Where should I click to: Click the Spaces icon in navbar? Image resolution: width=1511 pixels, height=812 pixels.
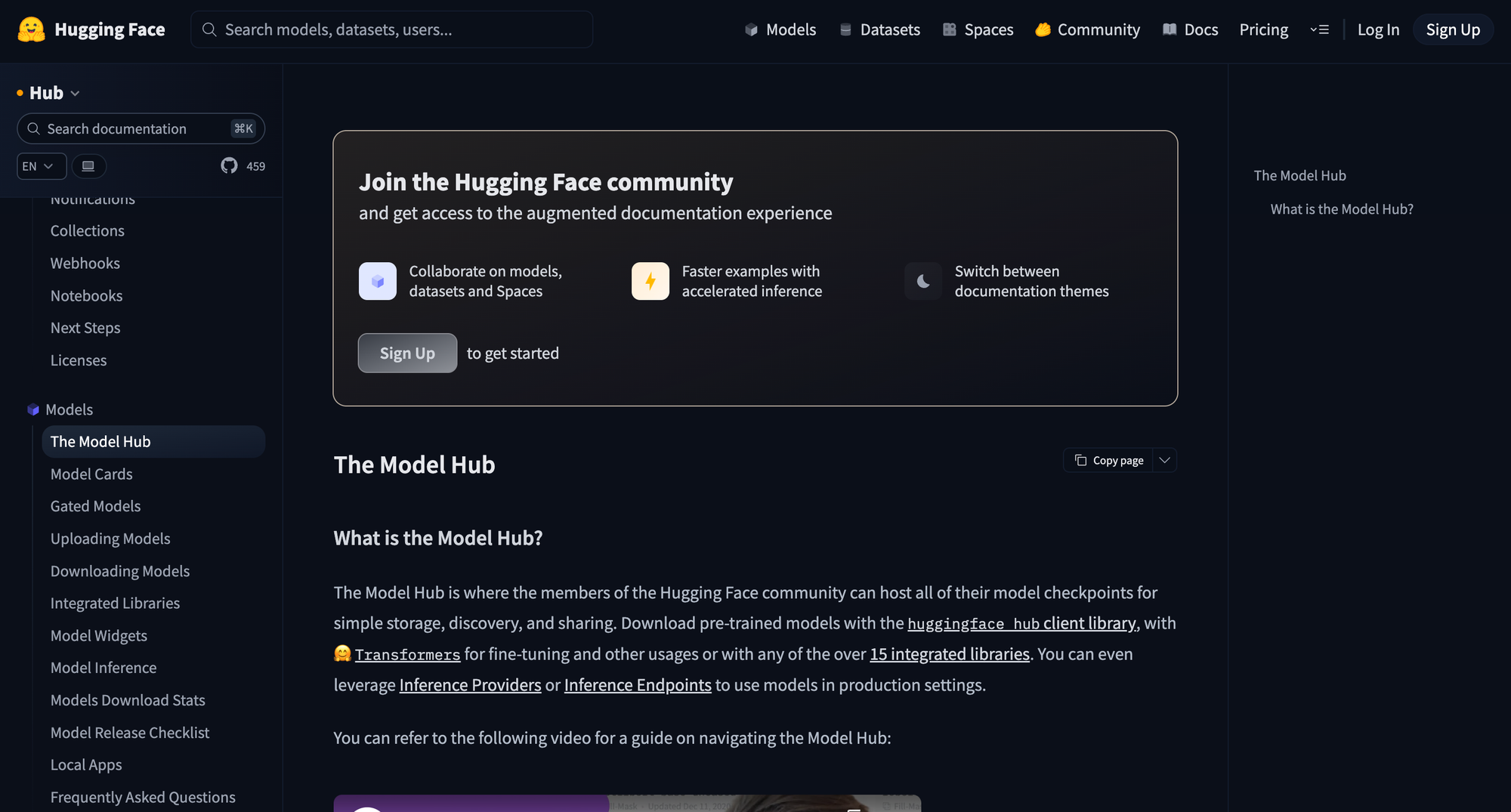click(x=950, y=29)
